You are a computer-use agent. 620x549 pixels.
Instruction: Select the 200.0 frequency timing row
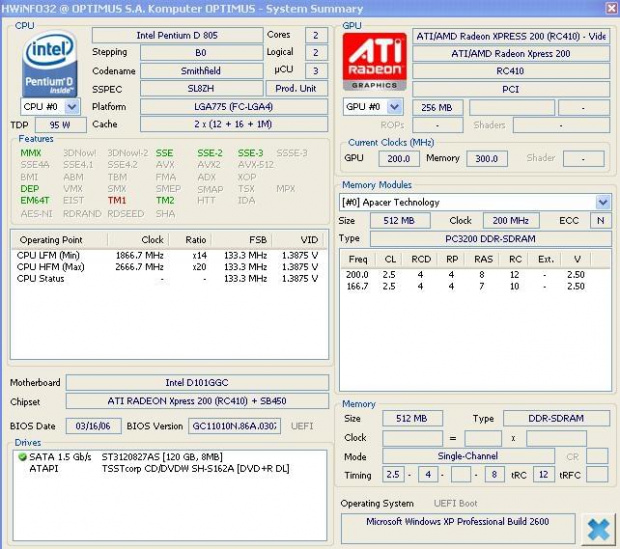(x=466, y=274)
